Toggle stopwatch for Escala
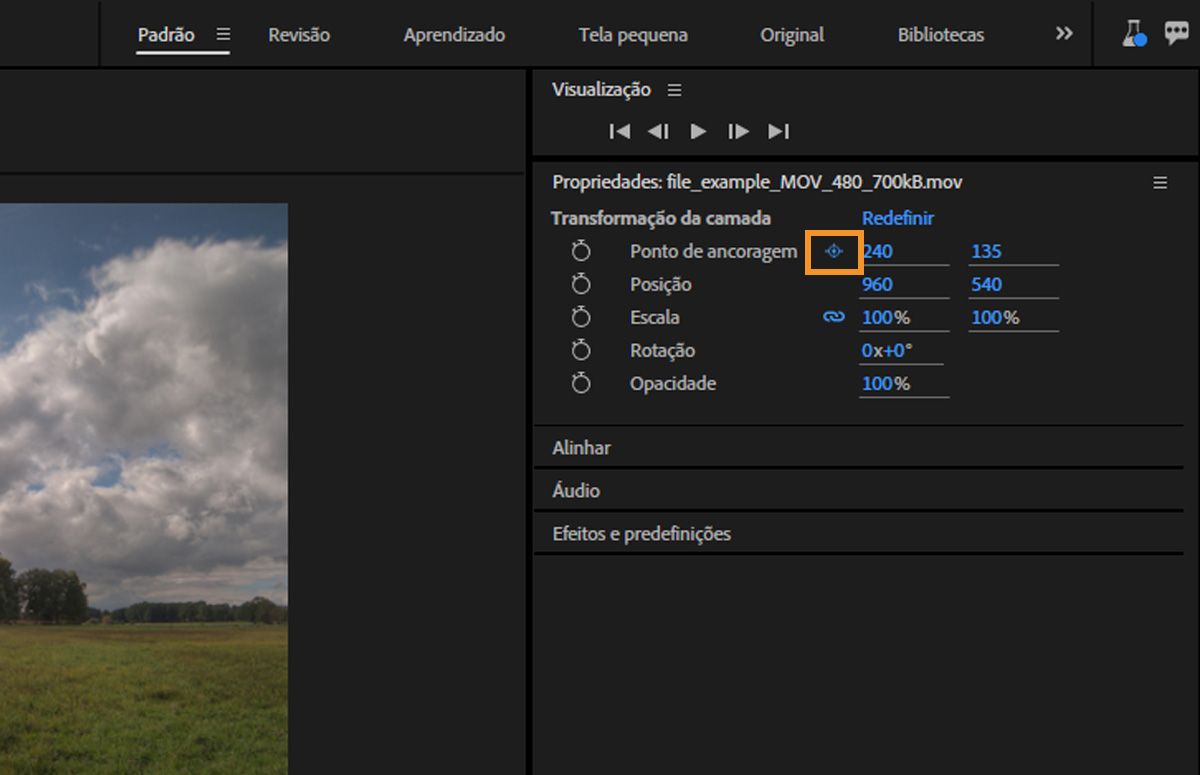 (581, 317)
